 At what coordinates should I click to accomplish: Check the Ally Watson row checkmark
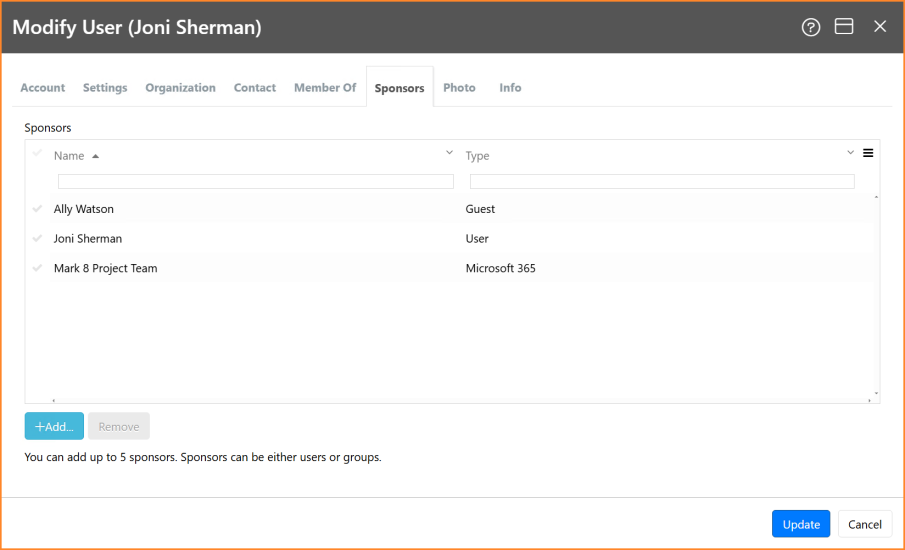pos(38,208)
